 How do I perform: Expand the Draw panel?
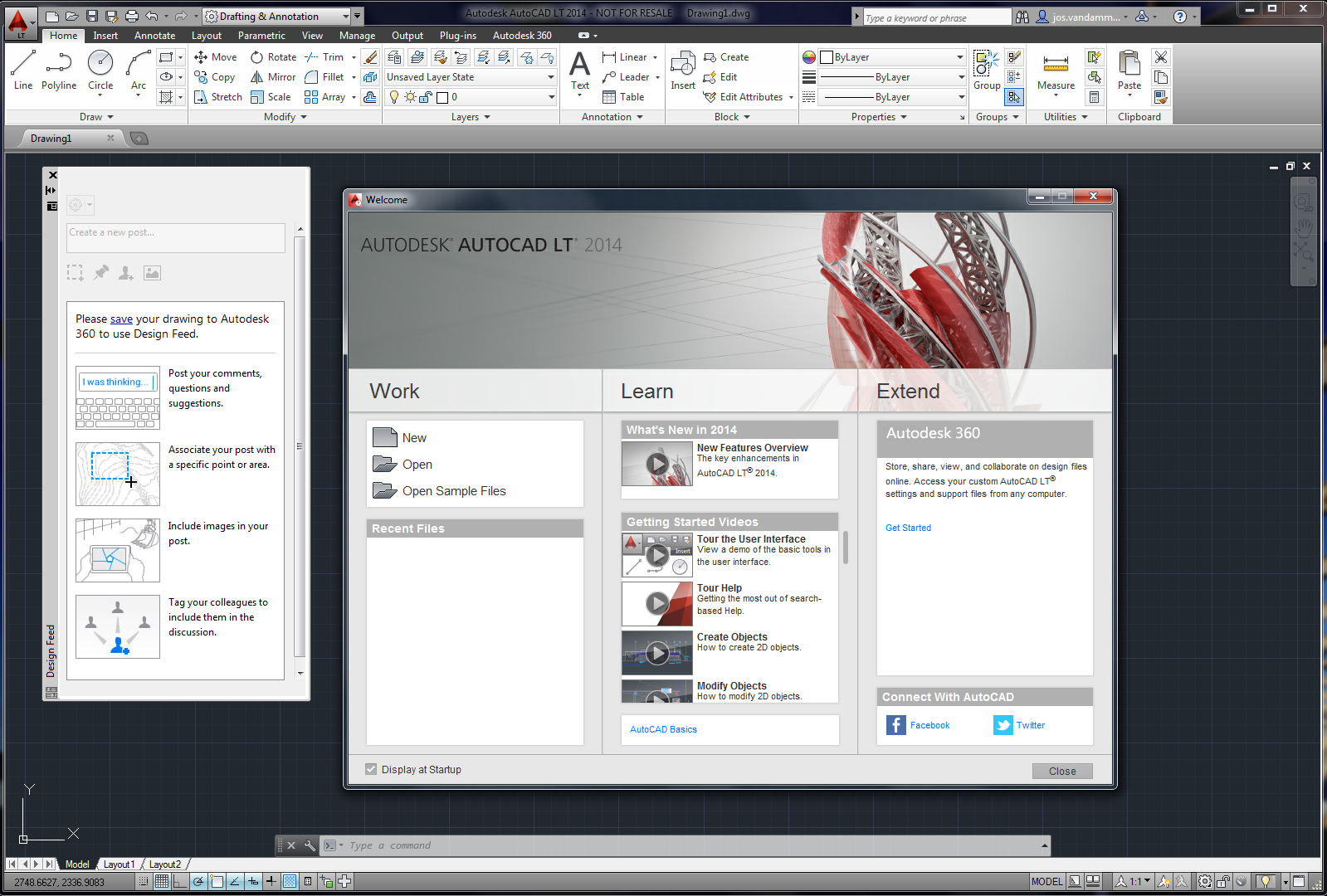click(x=96, y=117)
